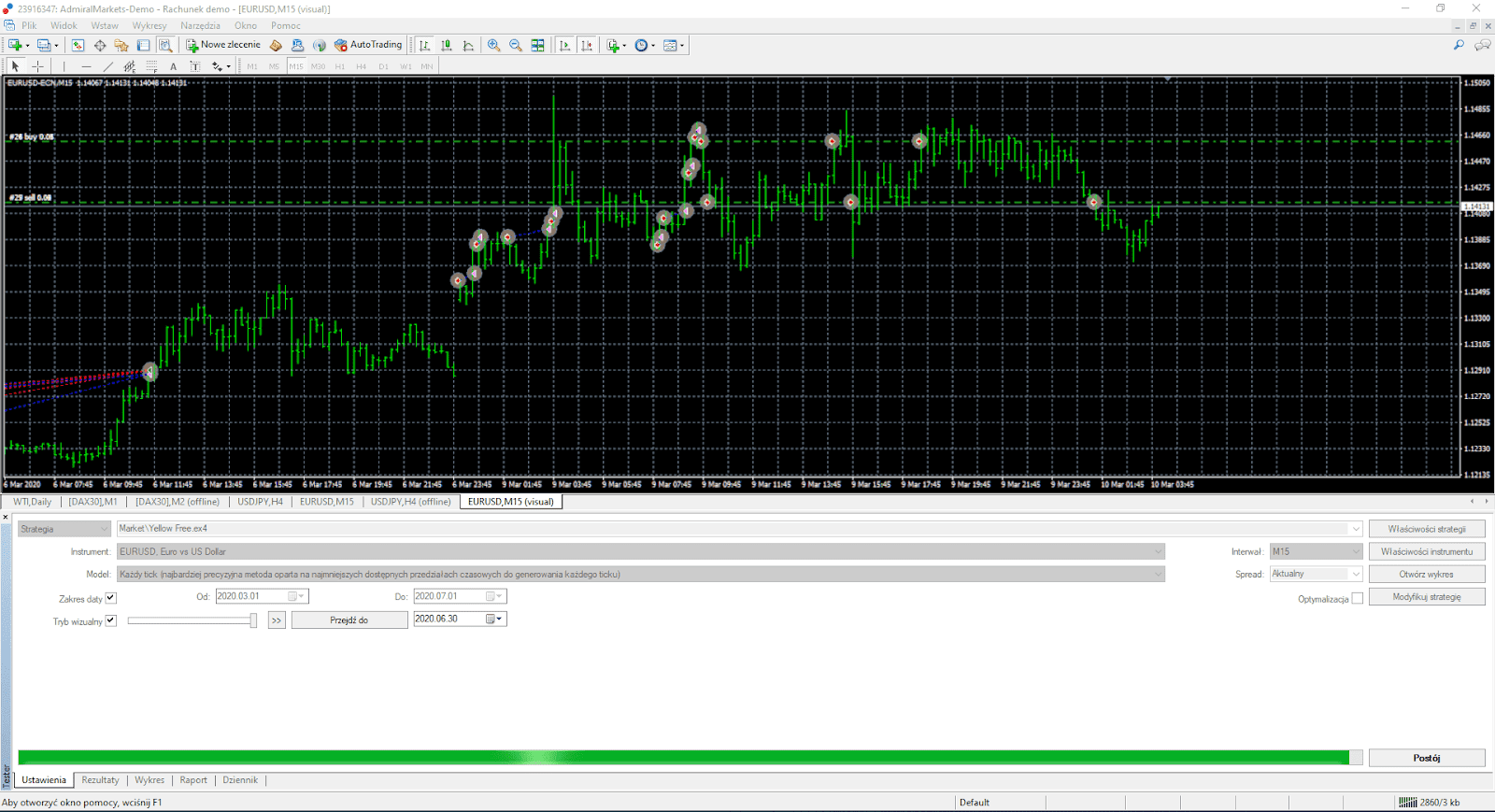Click the visual mode speed slider

tap(192, 620)
